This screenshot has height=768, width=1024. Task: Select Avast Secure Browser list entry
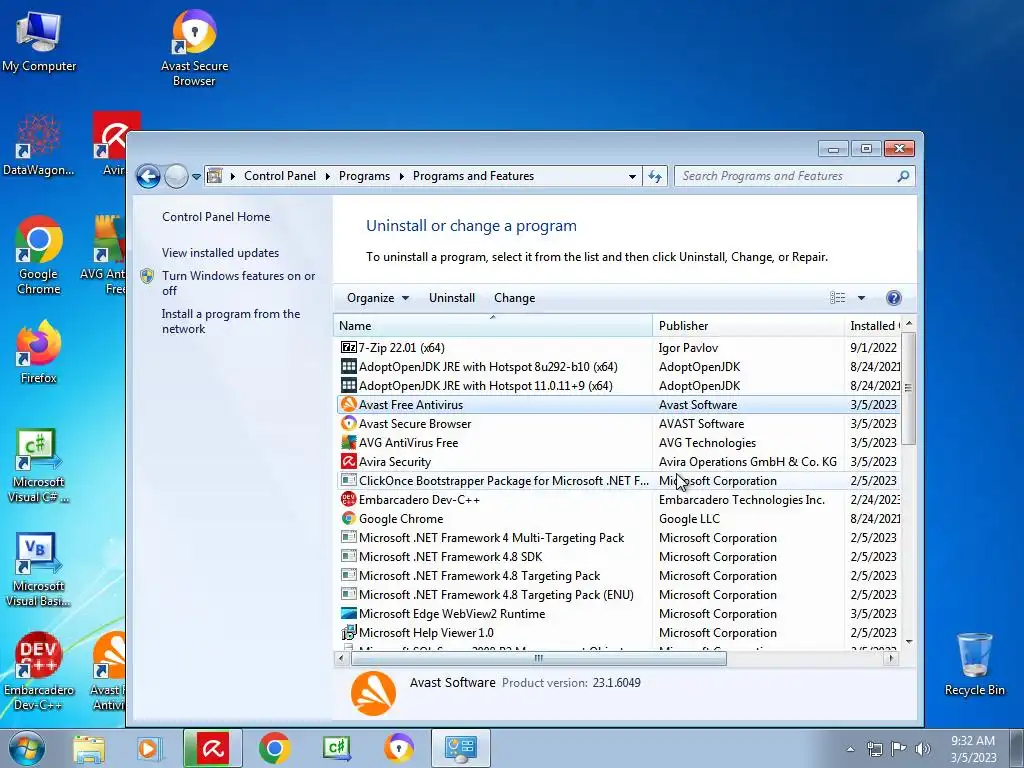(x=618, y=424)
